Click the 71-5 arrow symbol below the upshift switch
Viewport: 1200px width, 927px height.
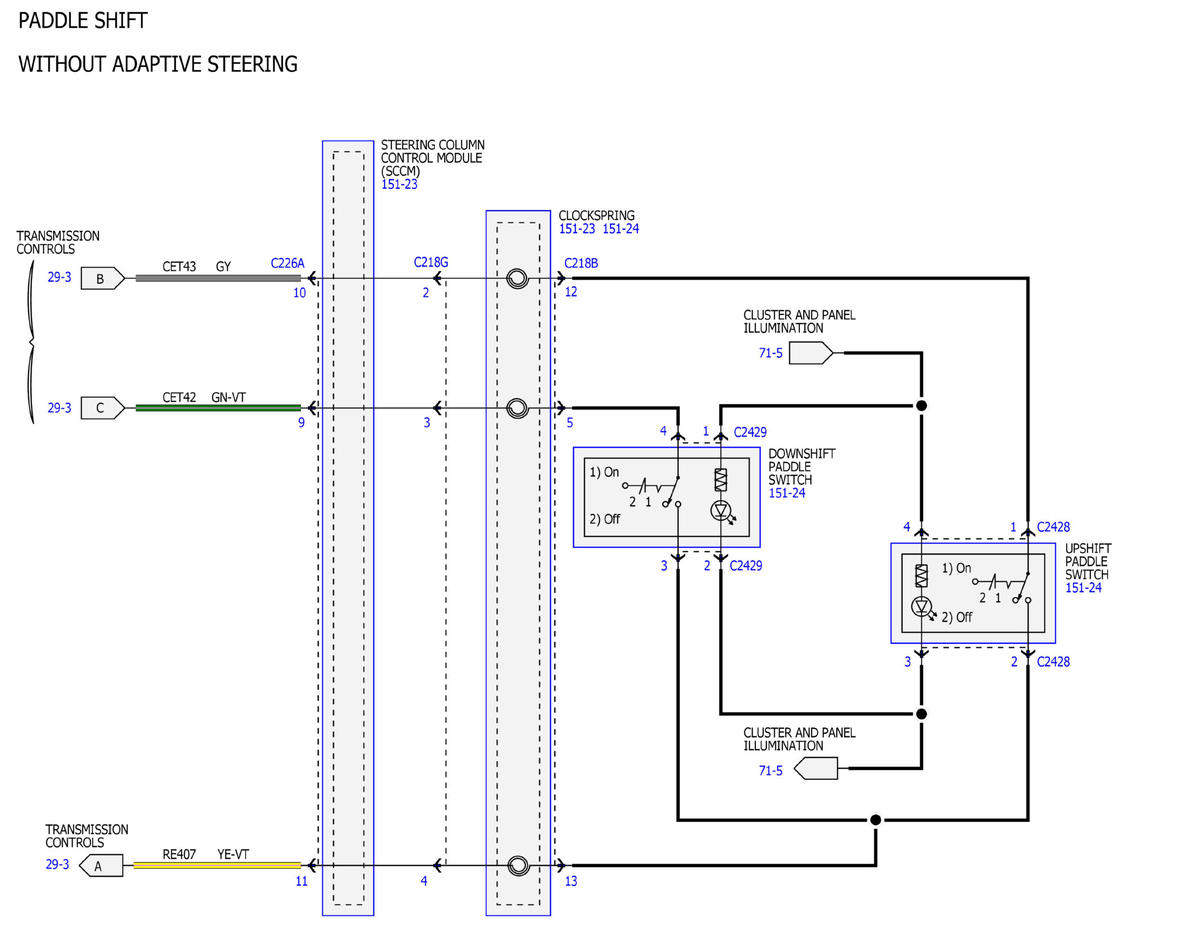click(814, 769)
